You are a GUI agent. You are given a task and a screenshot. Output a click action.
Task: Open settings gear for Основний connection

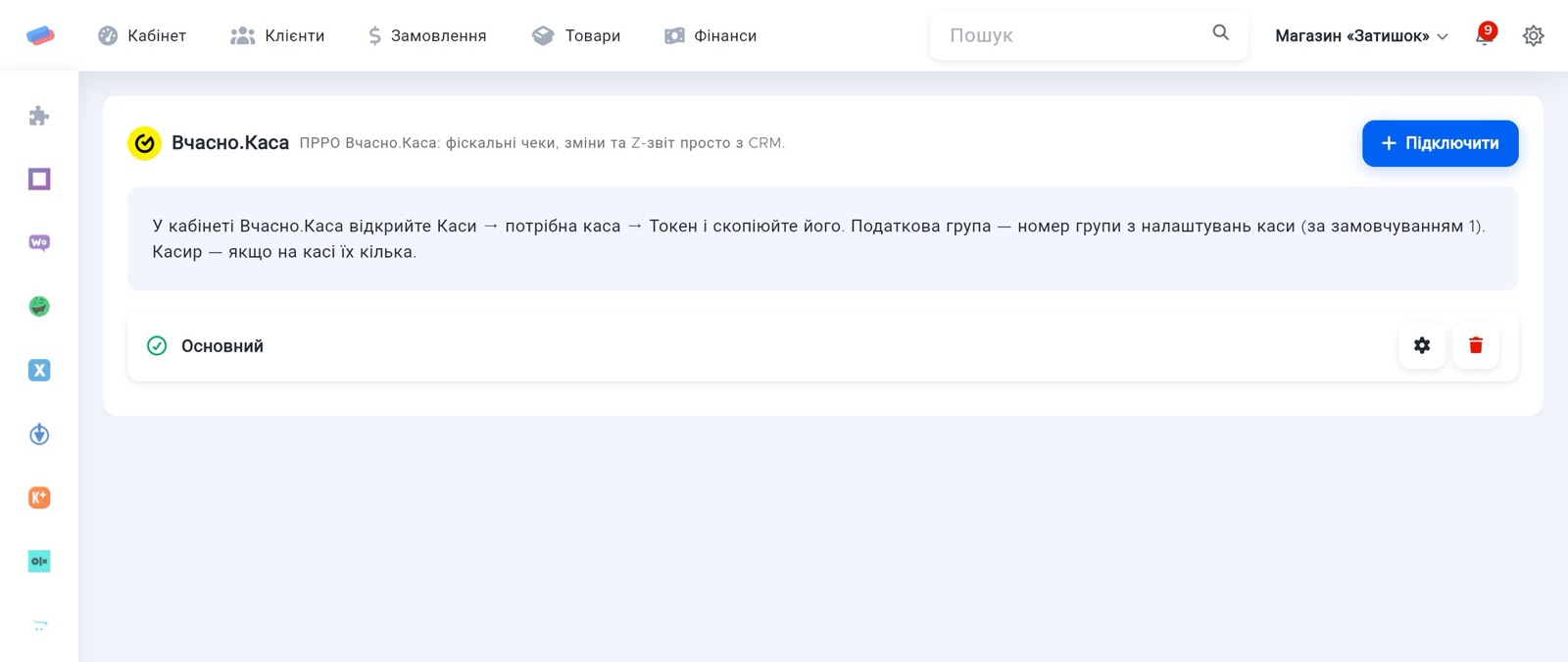click(x=1422, y=345)
